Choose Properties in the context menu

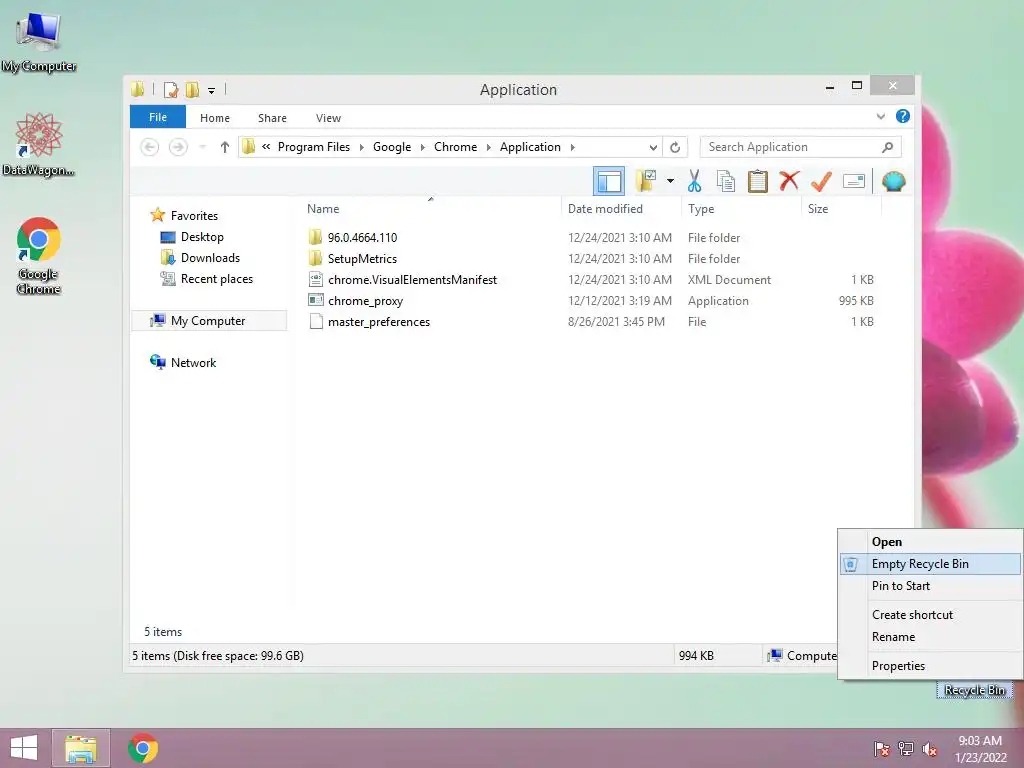(931, 665)
